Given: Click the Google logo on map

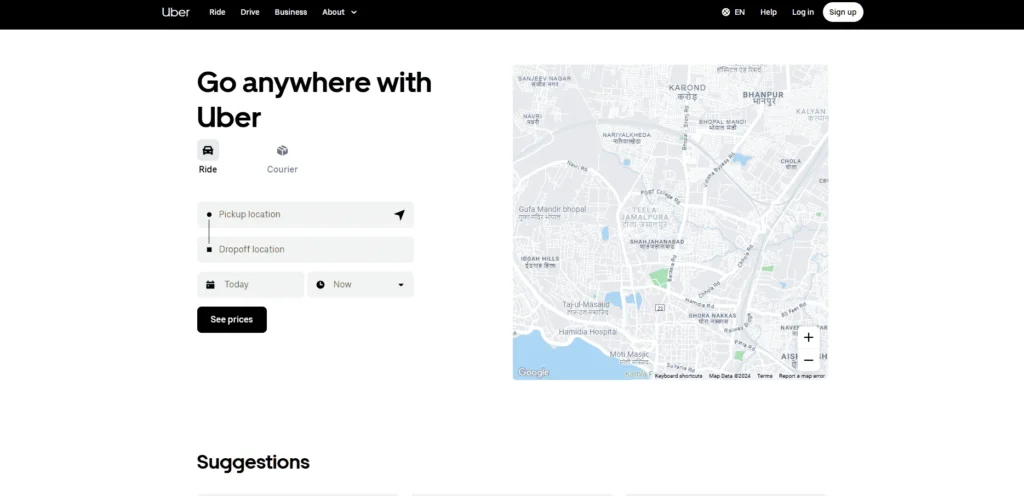Looking at the screenshot, I should coord(533,372).
